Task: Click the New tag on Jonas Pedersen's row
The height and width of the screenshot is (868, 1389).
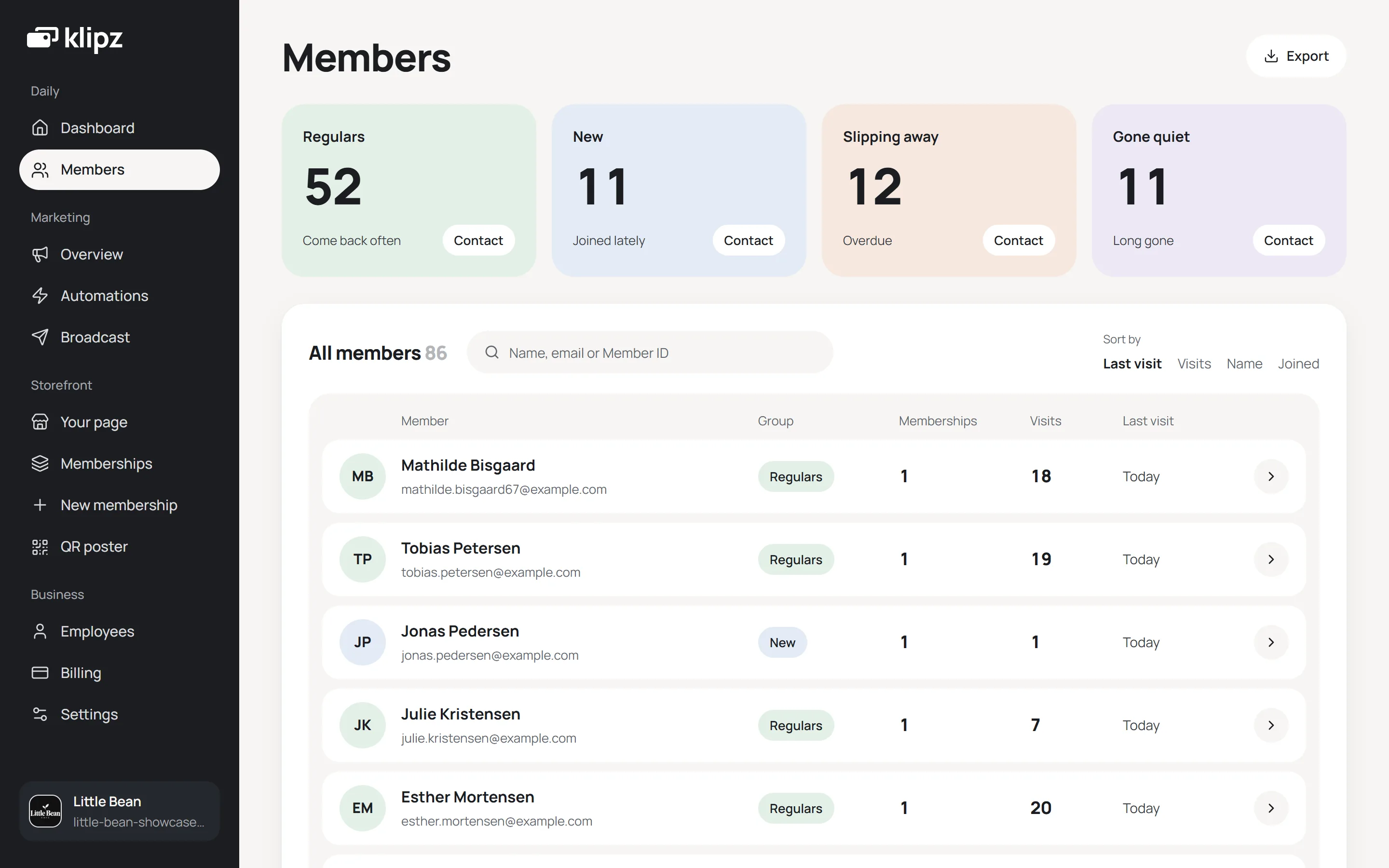Action: click(782, 642)
